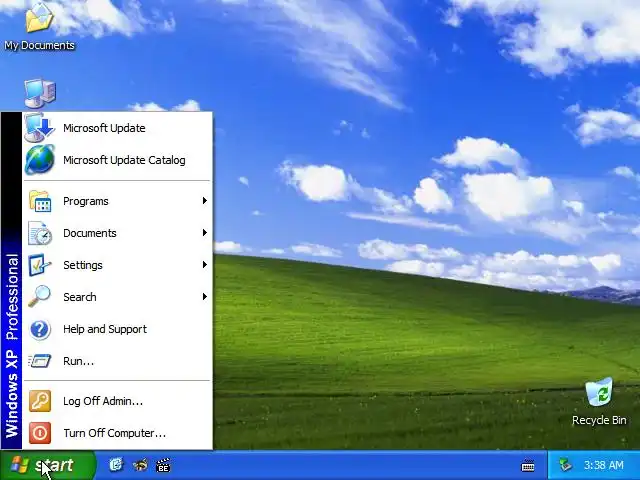The height and width of the screenshot is (480, 640).
Task: Click the Microsoft Update download-arrow icon
Action: [40, 128]
